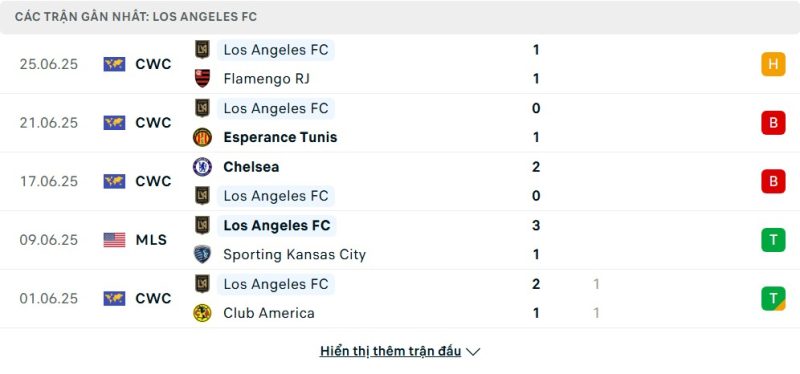Select CWC label in the 17.06.25 row

[x=153, y=181]
